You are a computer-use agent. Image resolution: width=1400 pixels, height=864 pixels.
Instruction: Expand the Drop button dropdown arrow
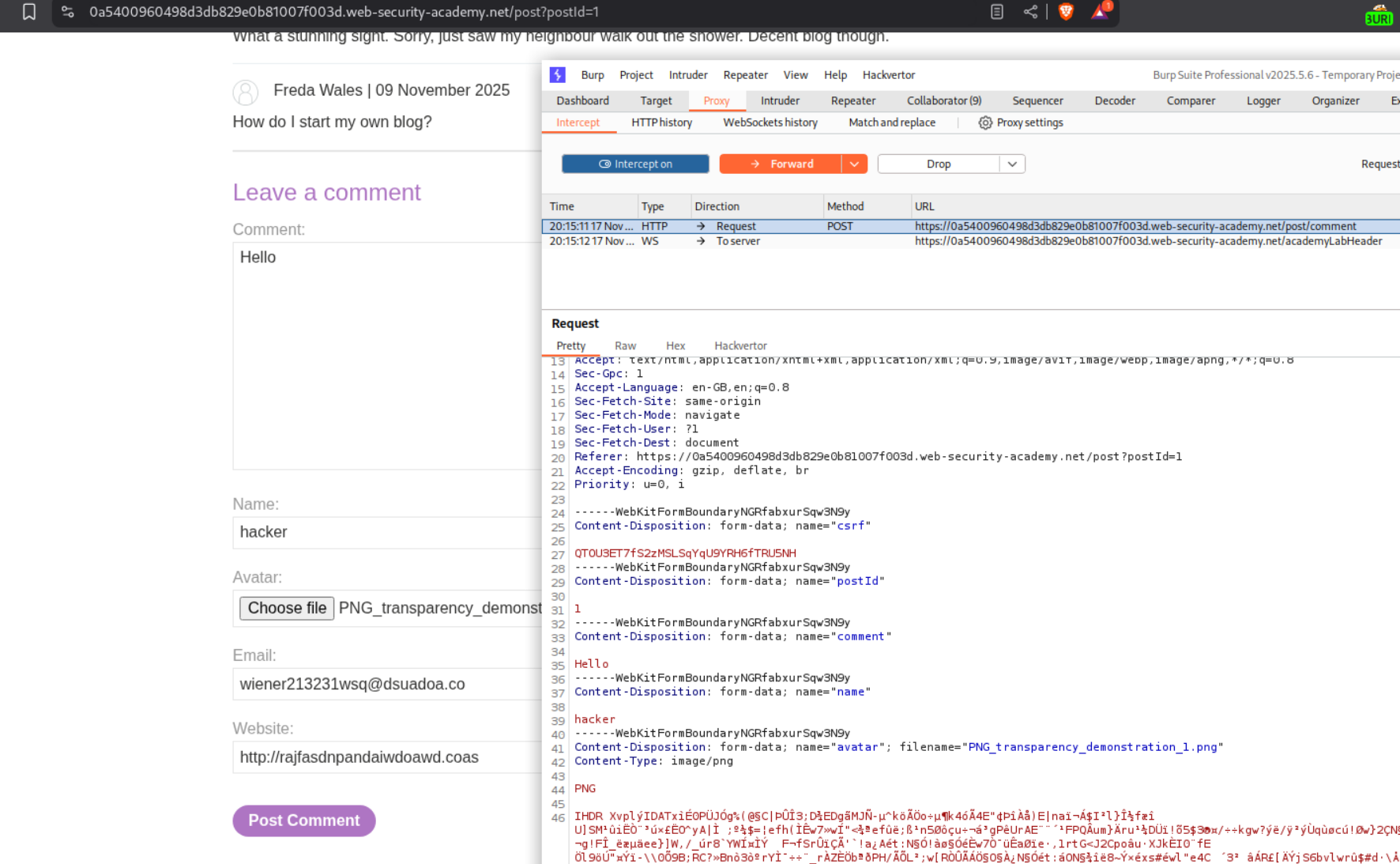[1012, 164]
